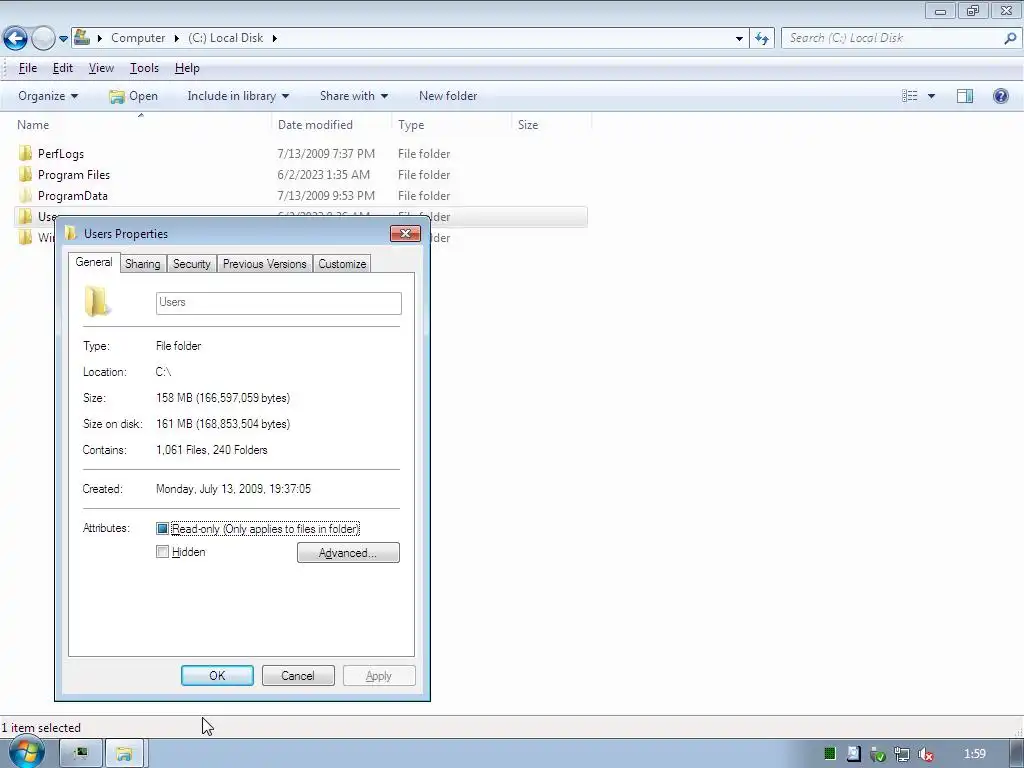This screenshot has width=1024, height=768.
Task: Expand the Share with dropdown
Action: [354, 96]
